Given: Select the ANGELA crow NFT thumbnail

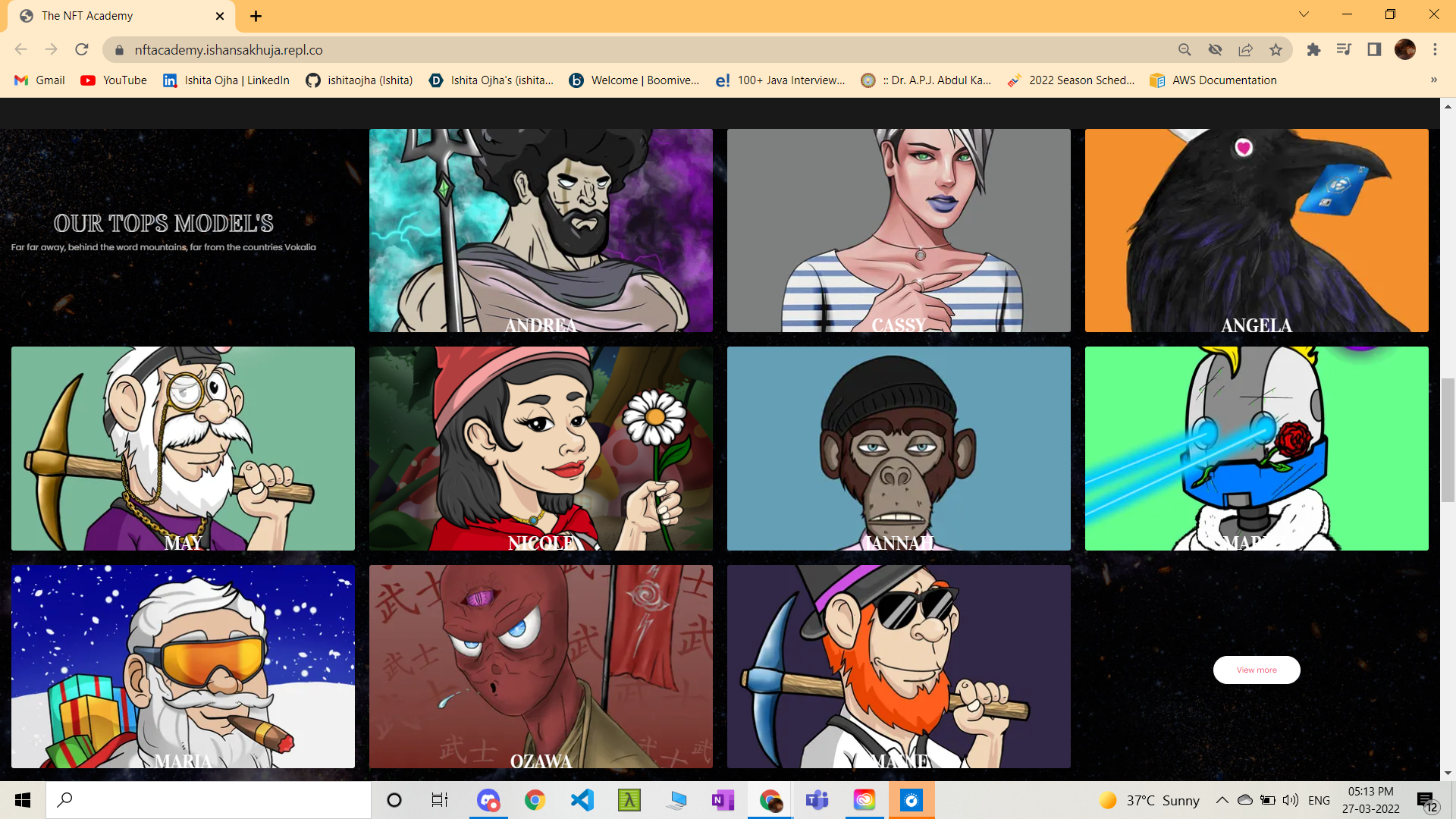Looking at the screenshot, I should (x=1257, y=230).
